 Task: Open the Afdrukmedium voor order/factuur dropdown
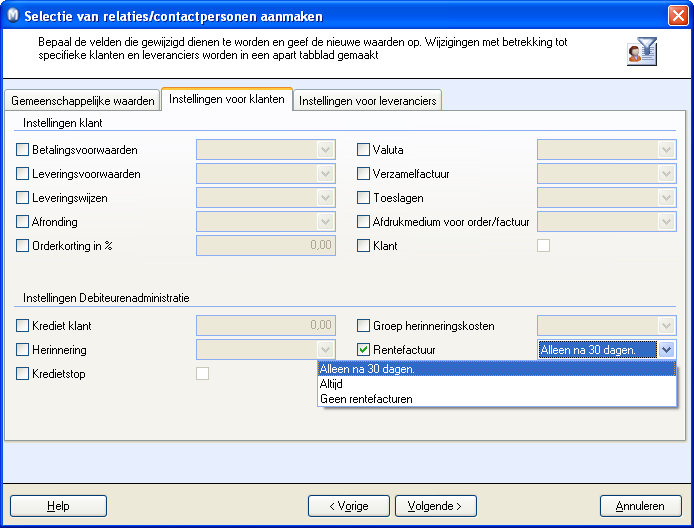click(x=667, y=221)
